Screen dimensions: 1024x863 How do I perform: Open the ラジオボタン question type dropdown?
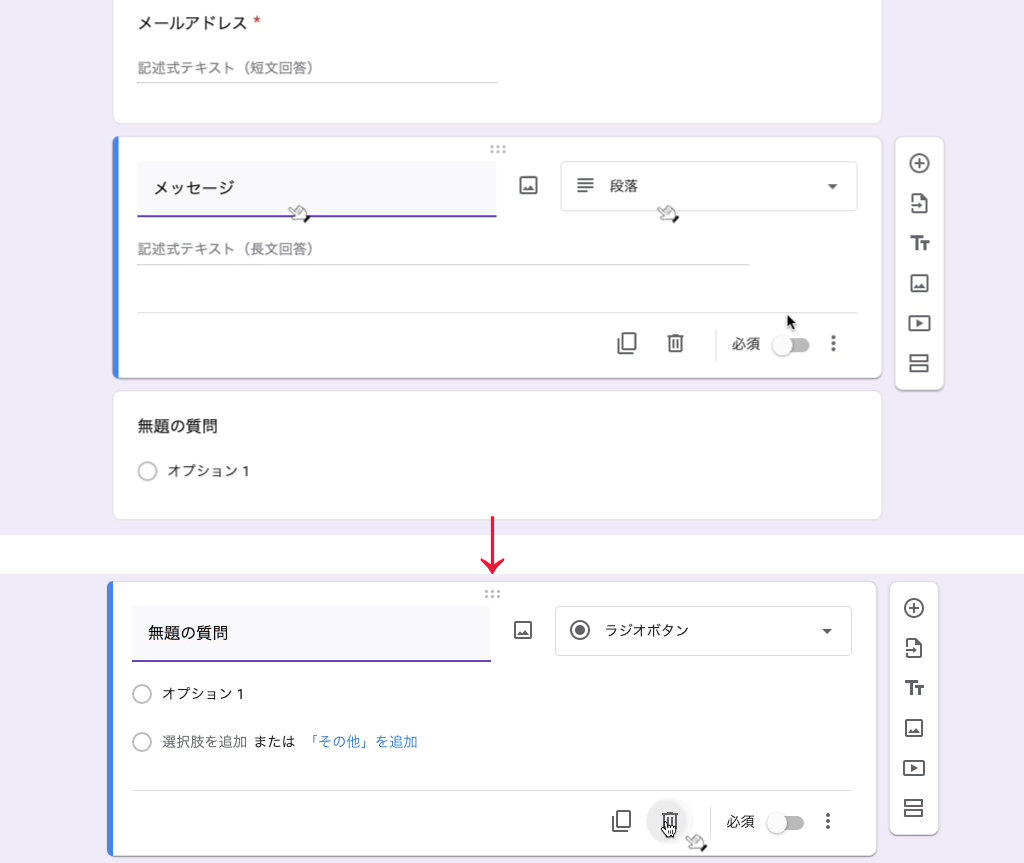[x=703, y=631]
